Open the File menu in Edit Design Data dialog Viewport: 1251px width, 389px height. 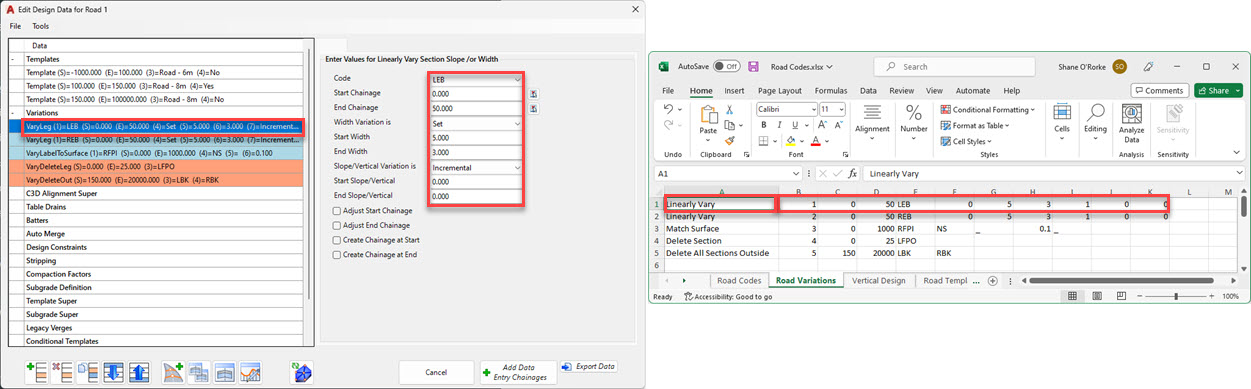(15, 26)
